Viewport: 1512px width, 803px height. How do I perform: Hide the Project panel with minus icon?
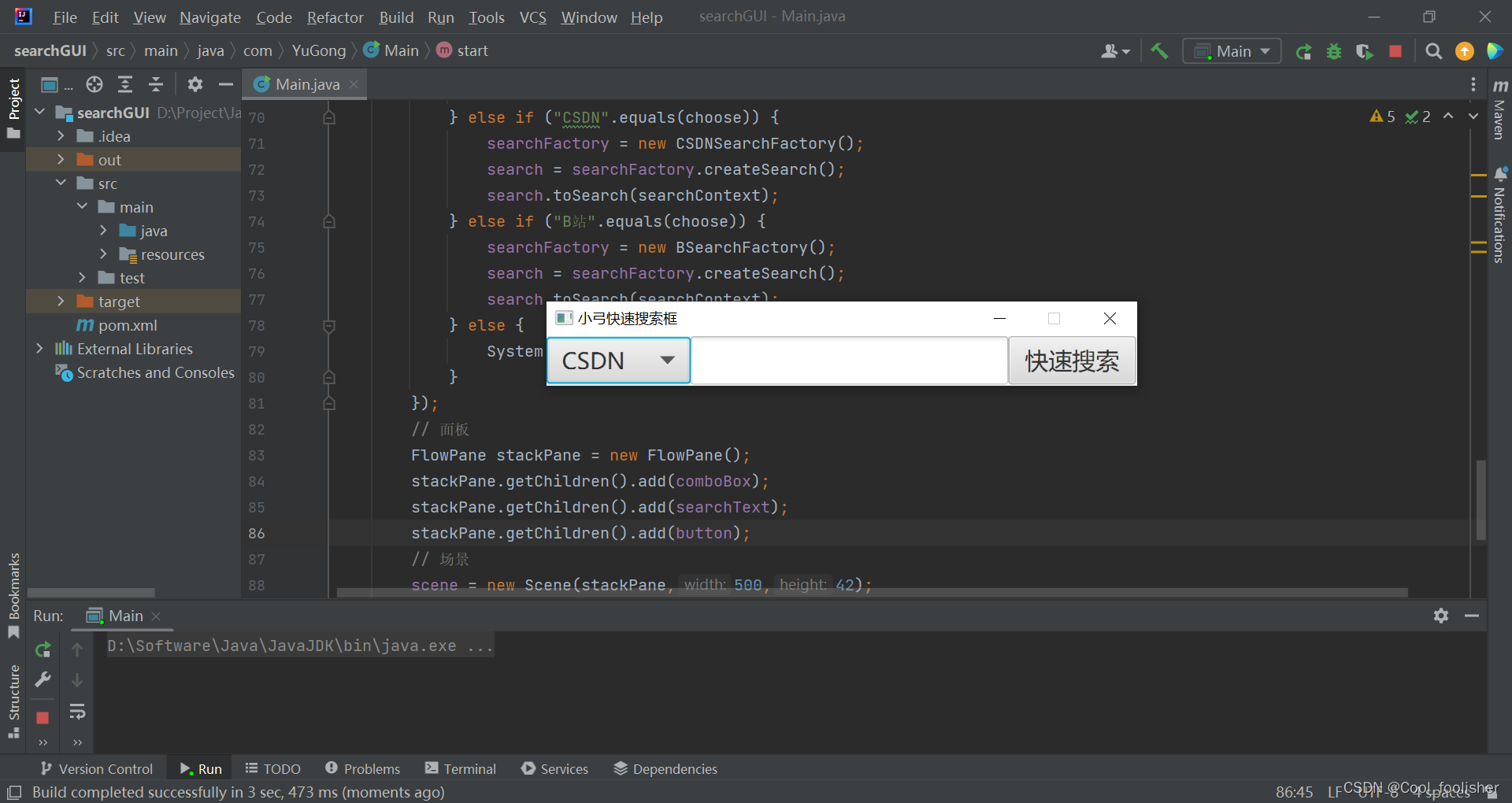[226, 84]
